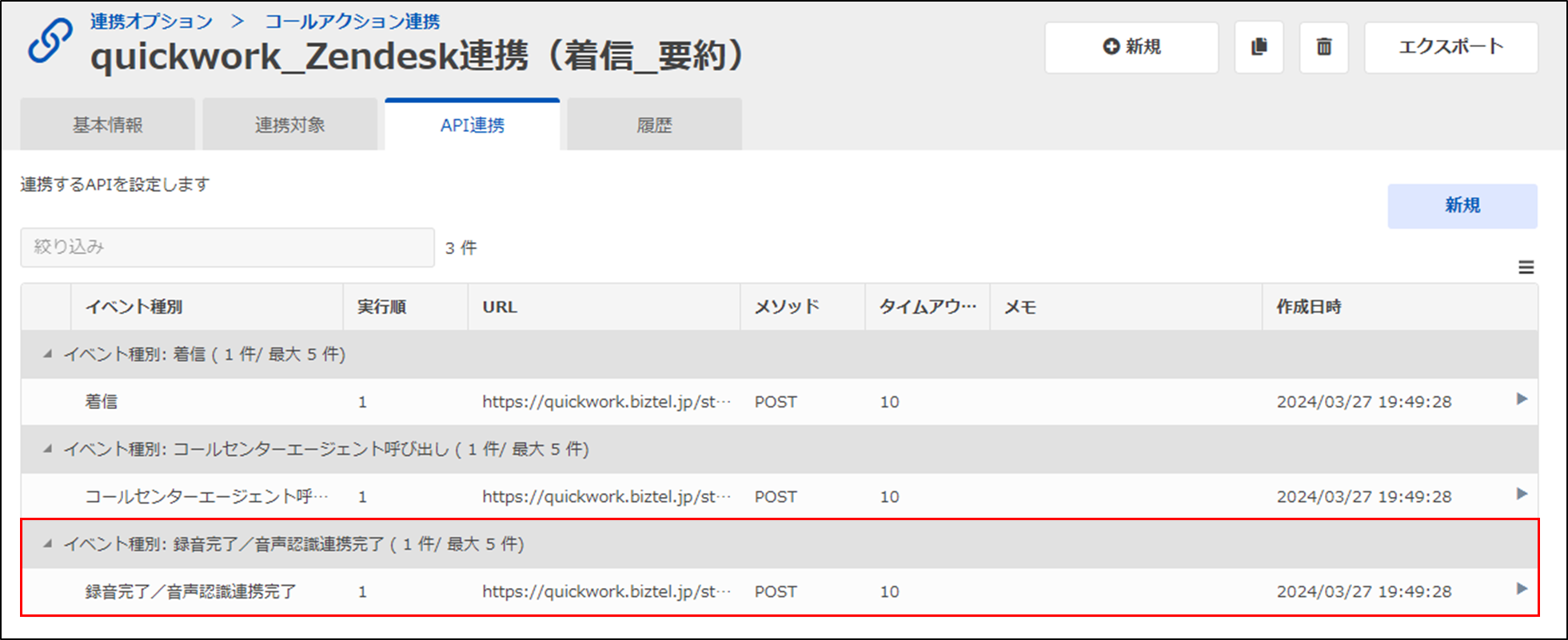Switch to the 基本情報 tab
This screenshot has height=640, width=1568.
coord(108,125)
